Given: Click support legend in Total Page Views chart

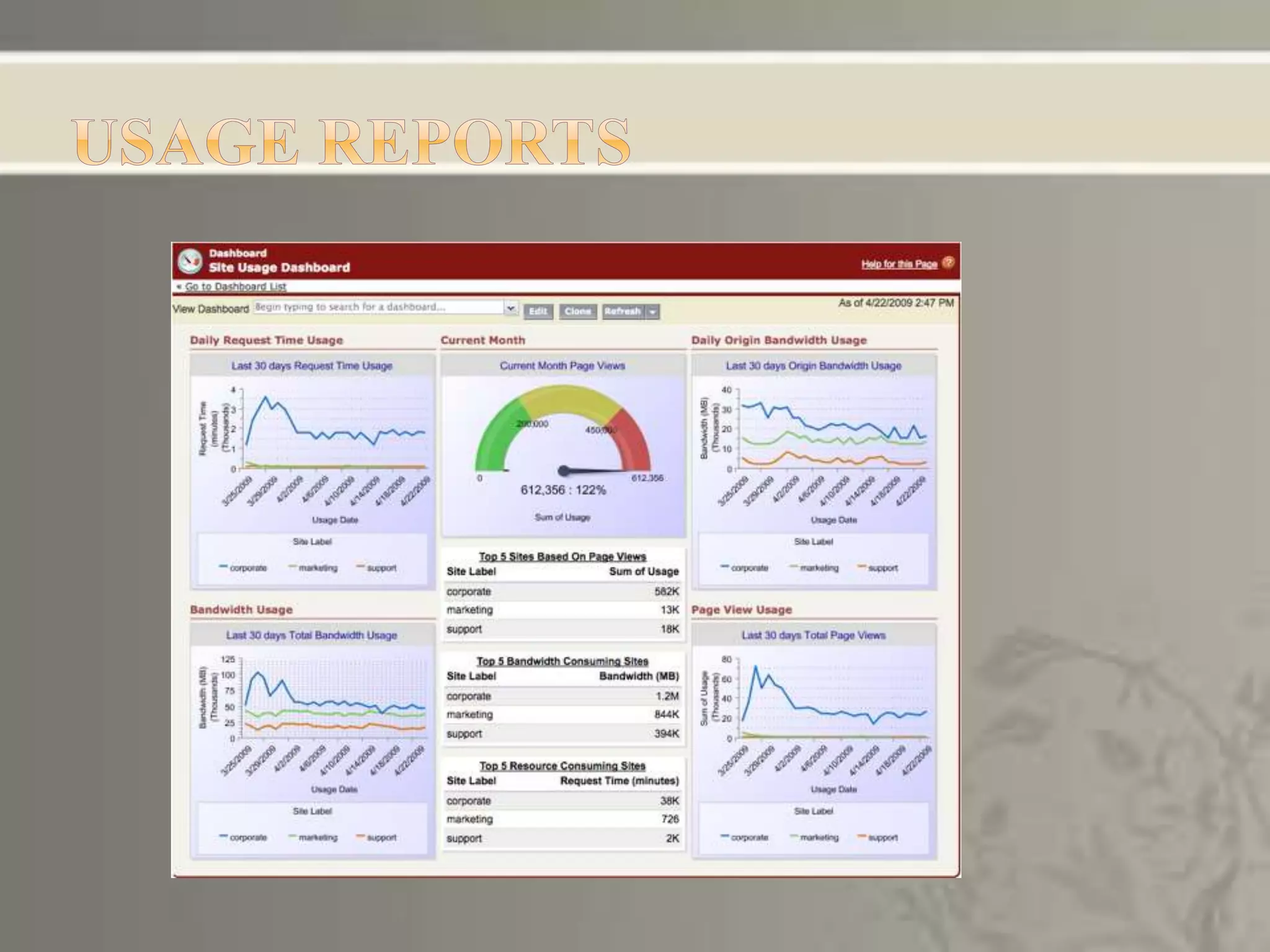Looking at the screenshot, I should [877, 837].
